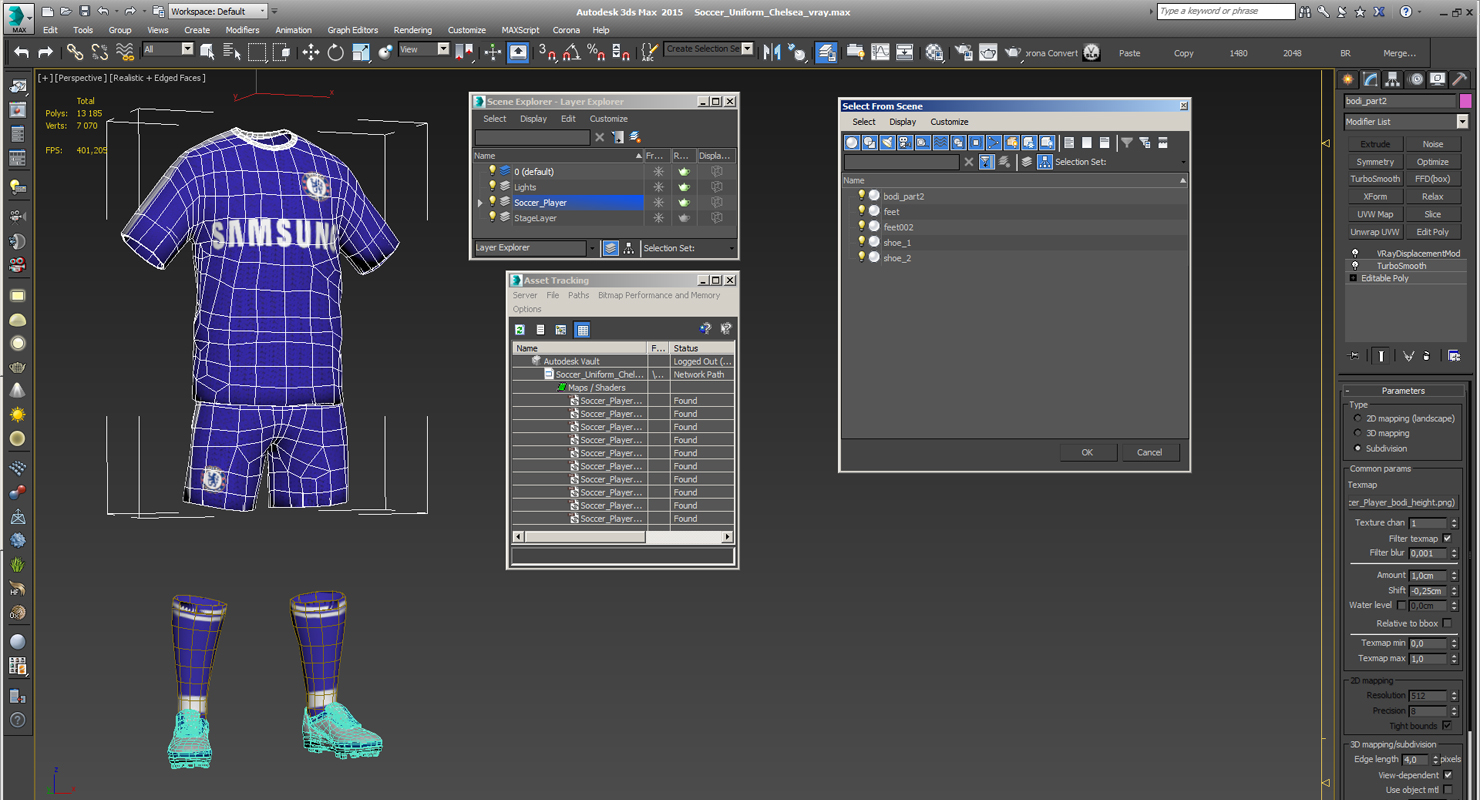Toggle Display Shapes filter in Select From Scene

coord(870,143)
